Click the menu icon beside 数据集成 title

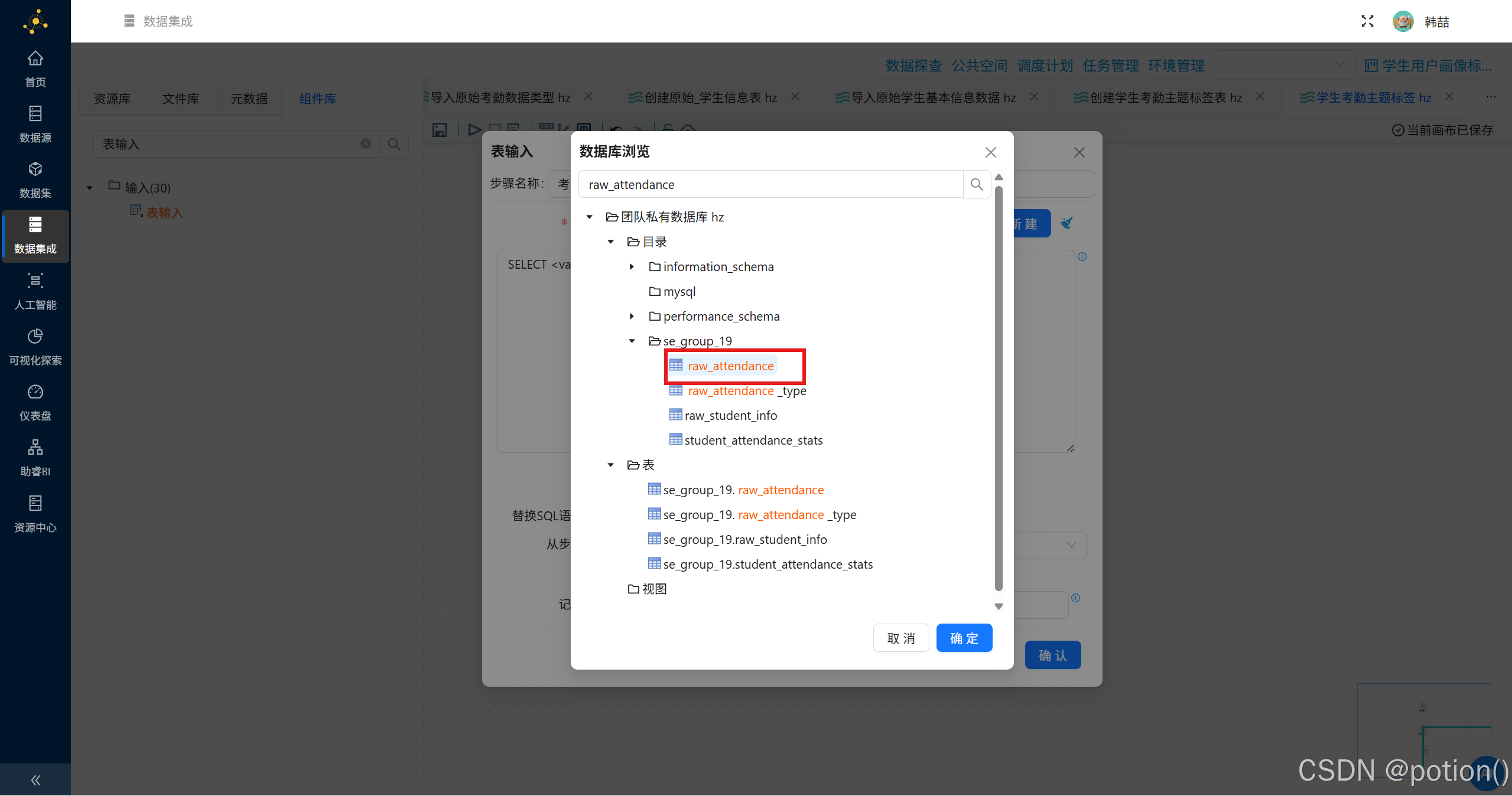pyautogui.click(x=129, y=21)
